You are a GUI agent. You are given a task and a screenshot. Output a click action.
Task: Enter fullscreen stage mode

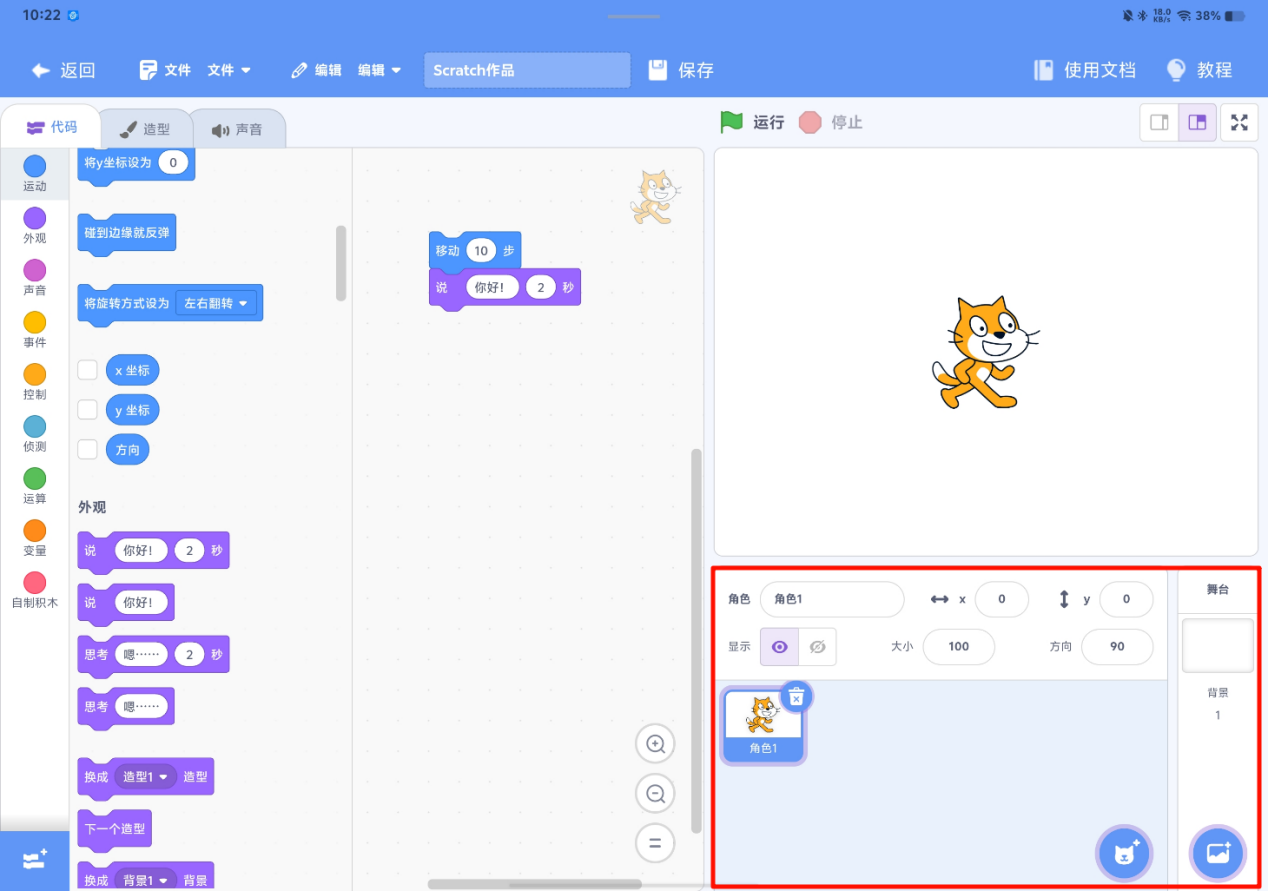tap(1239, 122)
